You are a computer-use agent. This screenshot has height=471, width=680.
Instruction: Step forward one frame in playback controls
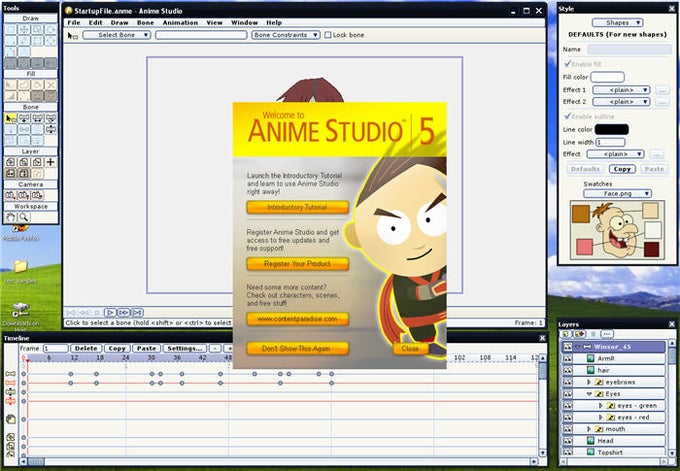tap(124, 312)
